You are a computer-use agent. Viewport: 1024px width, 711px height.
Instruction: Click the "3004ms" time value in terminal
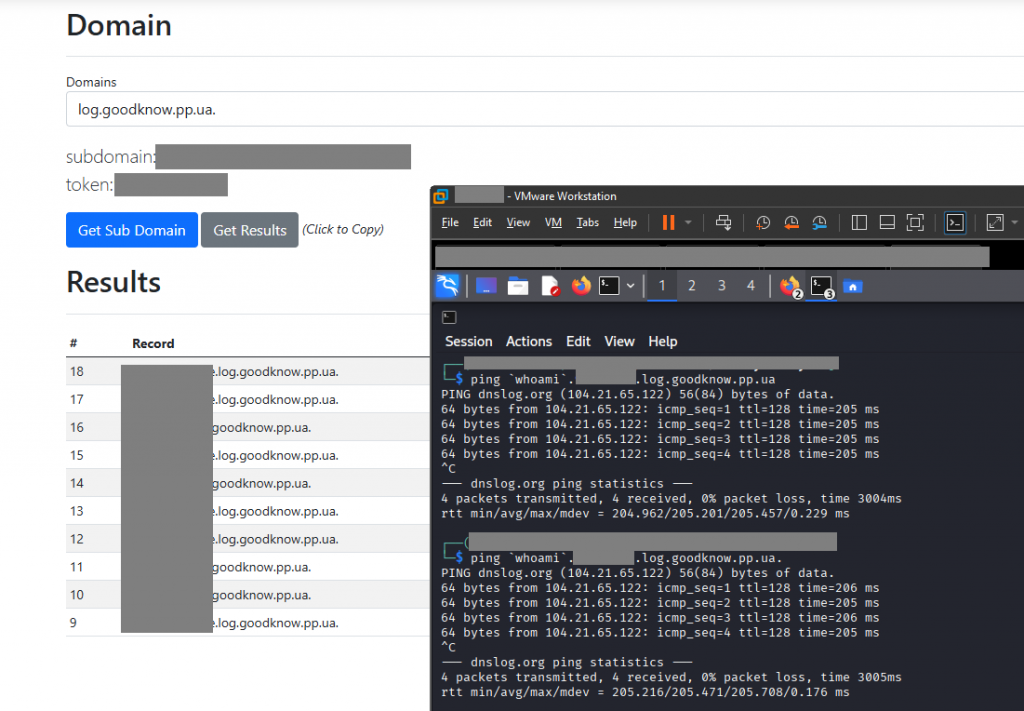tap(880, 499)
